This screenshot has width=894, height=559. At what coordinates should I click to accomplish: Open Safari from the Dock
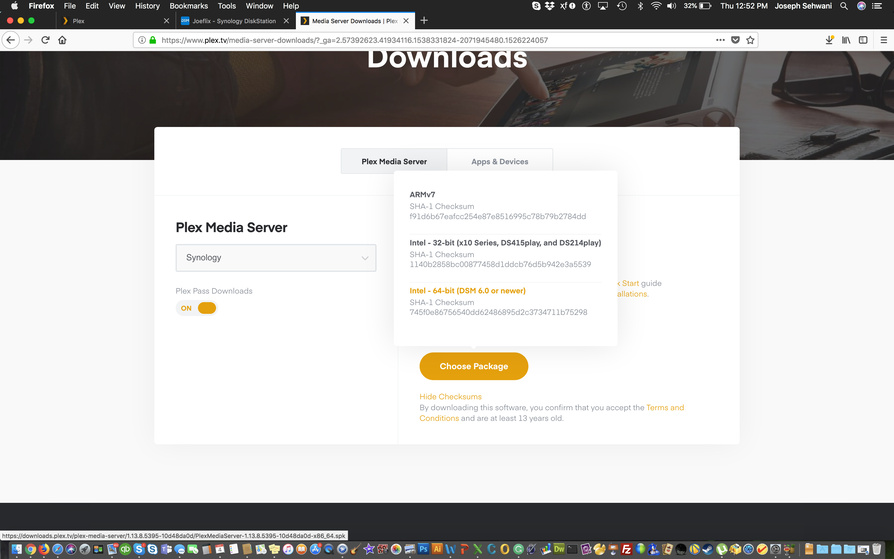[58, 549]
